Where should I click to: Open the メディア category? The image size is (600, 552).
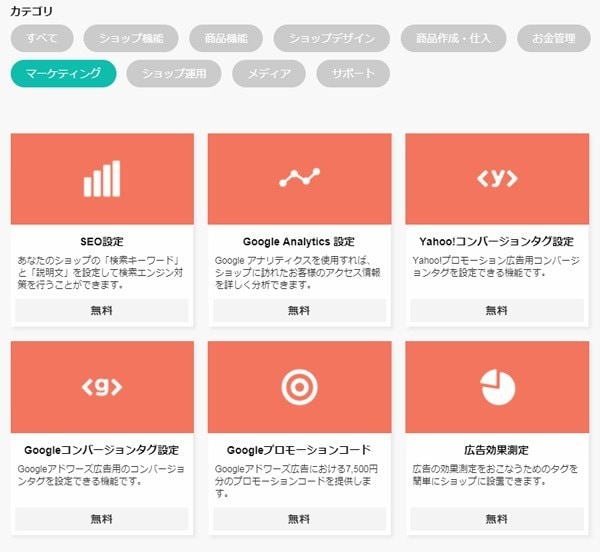[x=269, y=73]
